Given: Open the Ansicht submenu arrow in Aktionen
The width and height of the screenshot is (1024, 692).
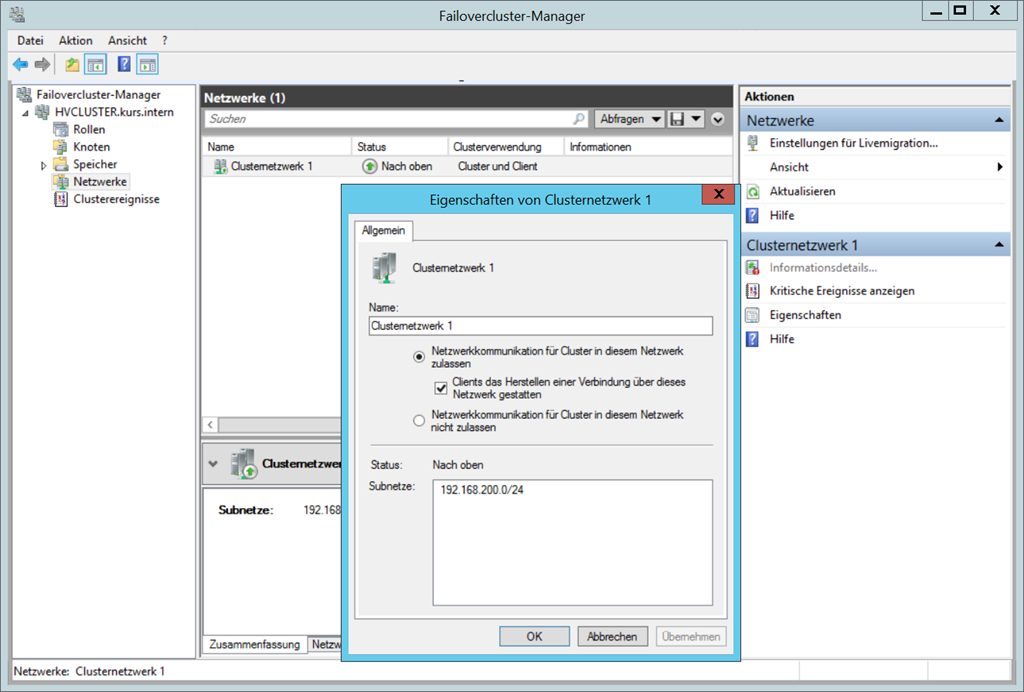Looking at the screenshot, I should [1000, 167].
